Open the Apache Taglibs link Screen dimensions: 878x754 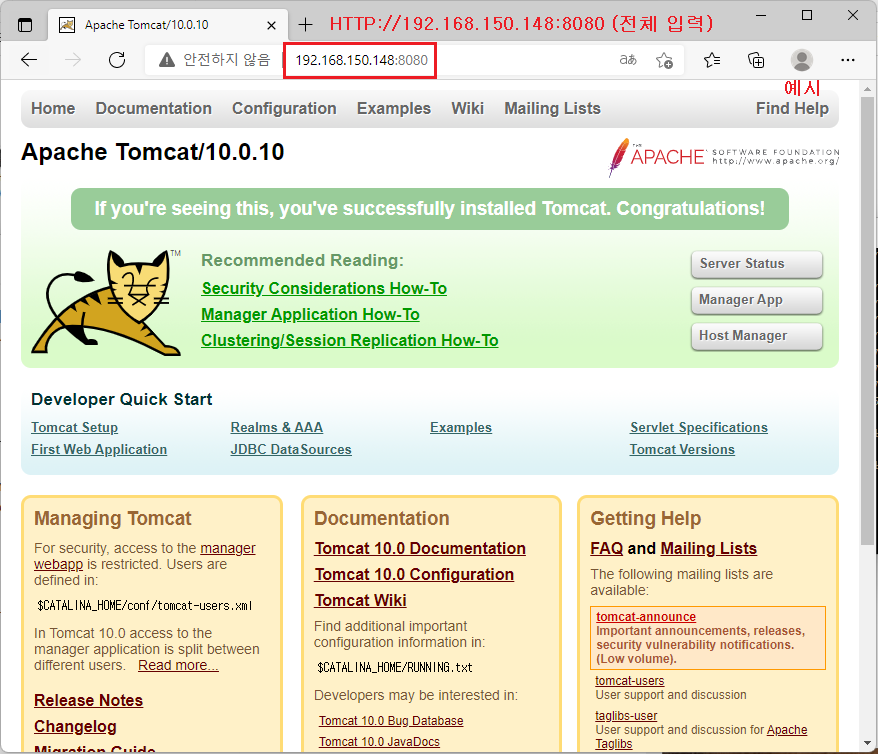pyautogui.click(x=787, y=730)
